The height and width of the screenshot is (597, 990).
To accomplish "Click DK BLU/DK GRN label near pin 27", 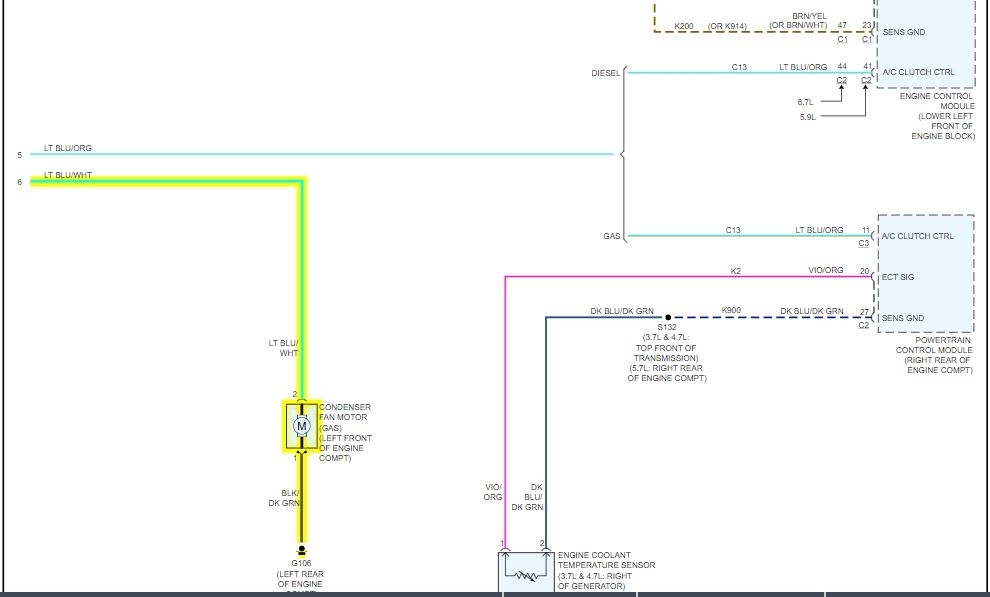I will [811, 311].
